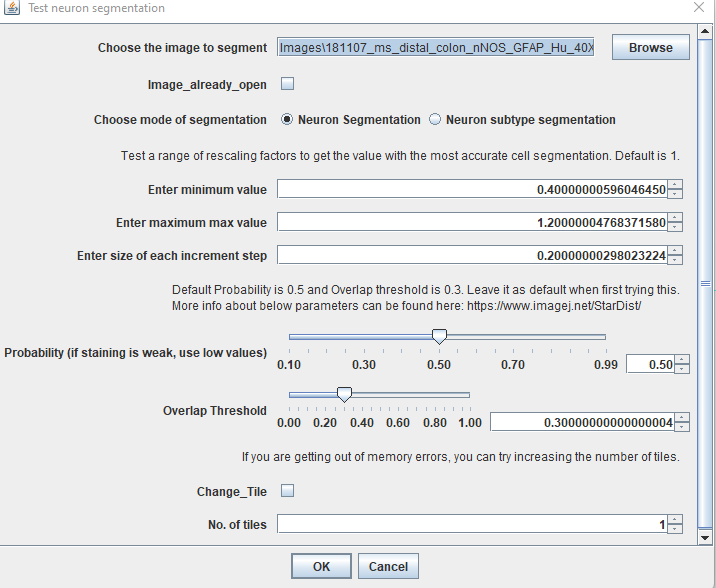Image resolution: width=716 pixels, height=588 pixels.
Task: Increase No. of tiles with up arrow
Action: (x=676, y=519)
